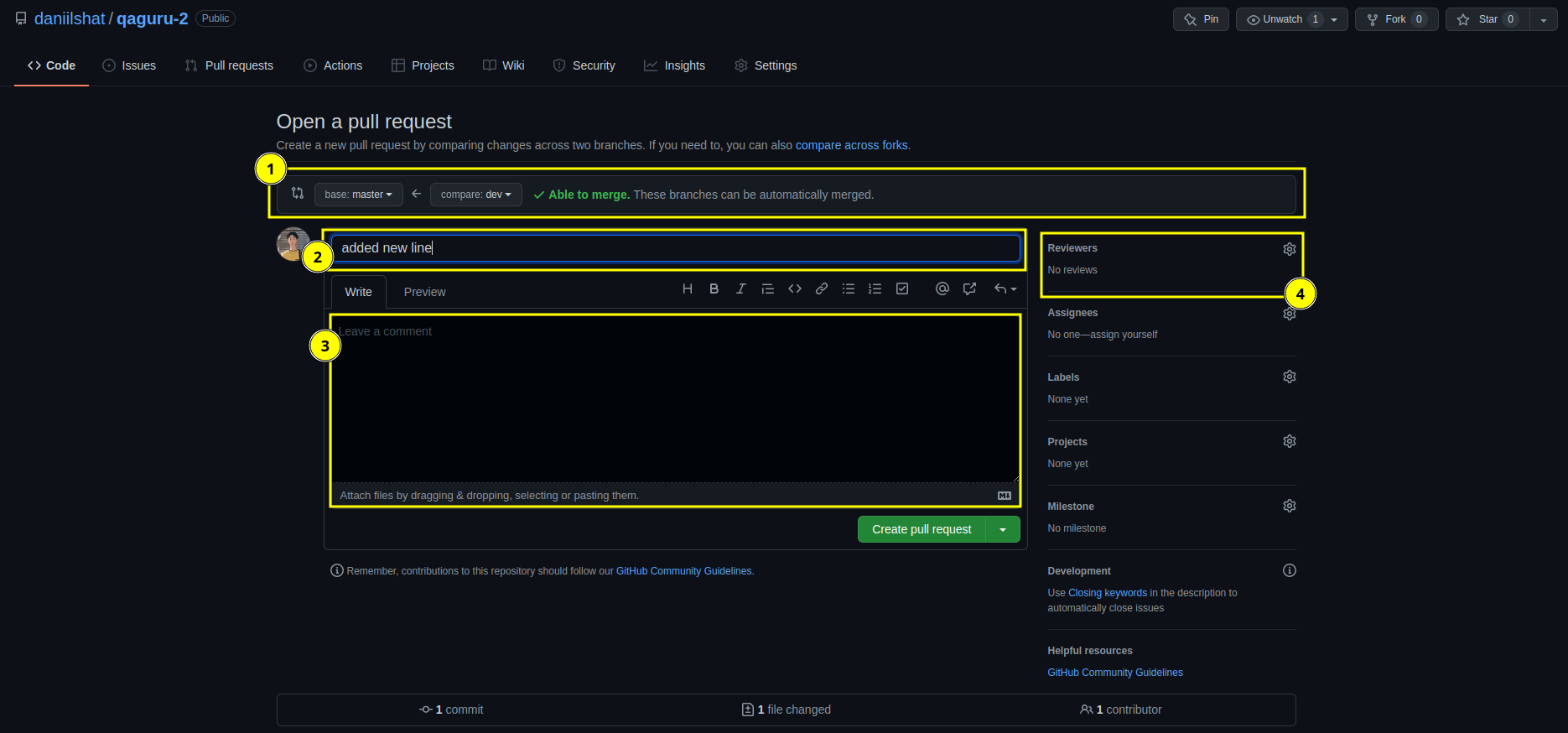Switch to the Preview tab
1568x733 pixels.
(425, 292)
